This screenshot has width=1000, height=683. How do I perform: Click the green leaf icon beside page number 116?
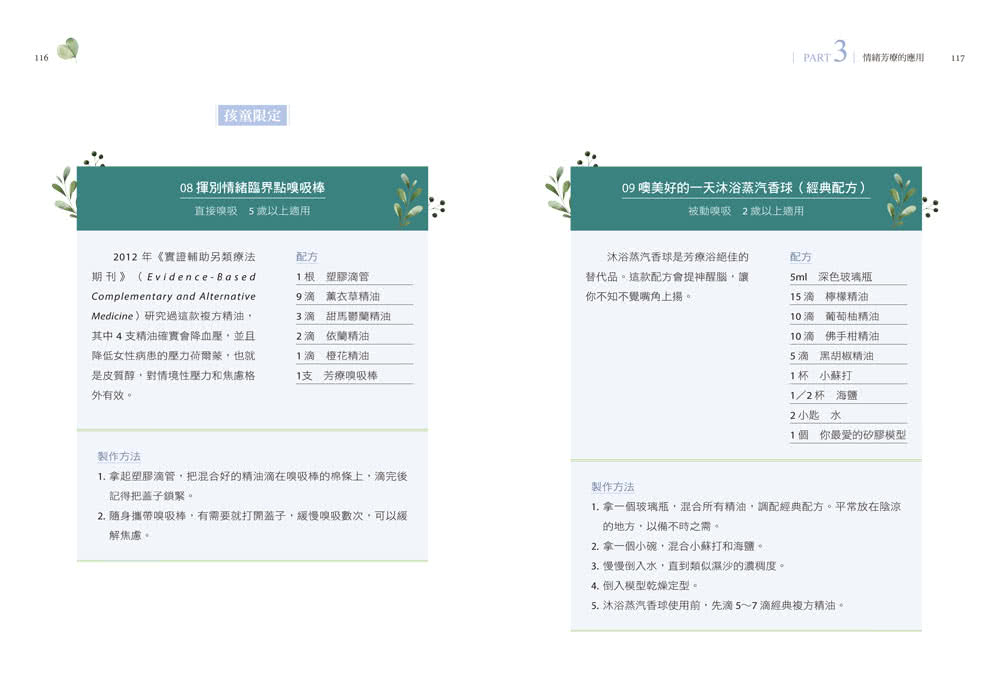click(x=68, y=49)
